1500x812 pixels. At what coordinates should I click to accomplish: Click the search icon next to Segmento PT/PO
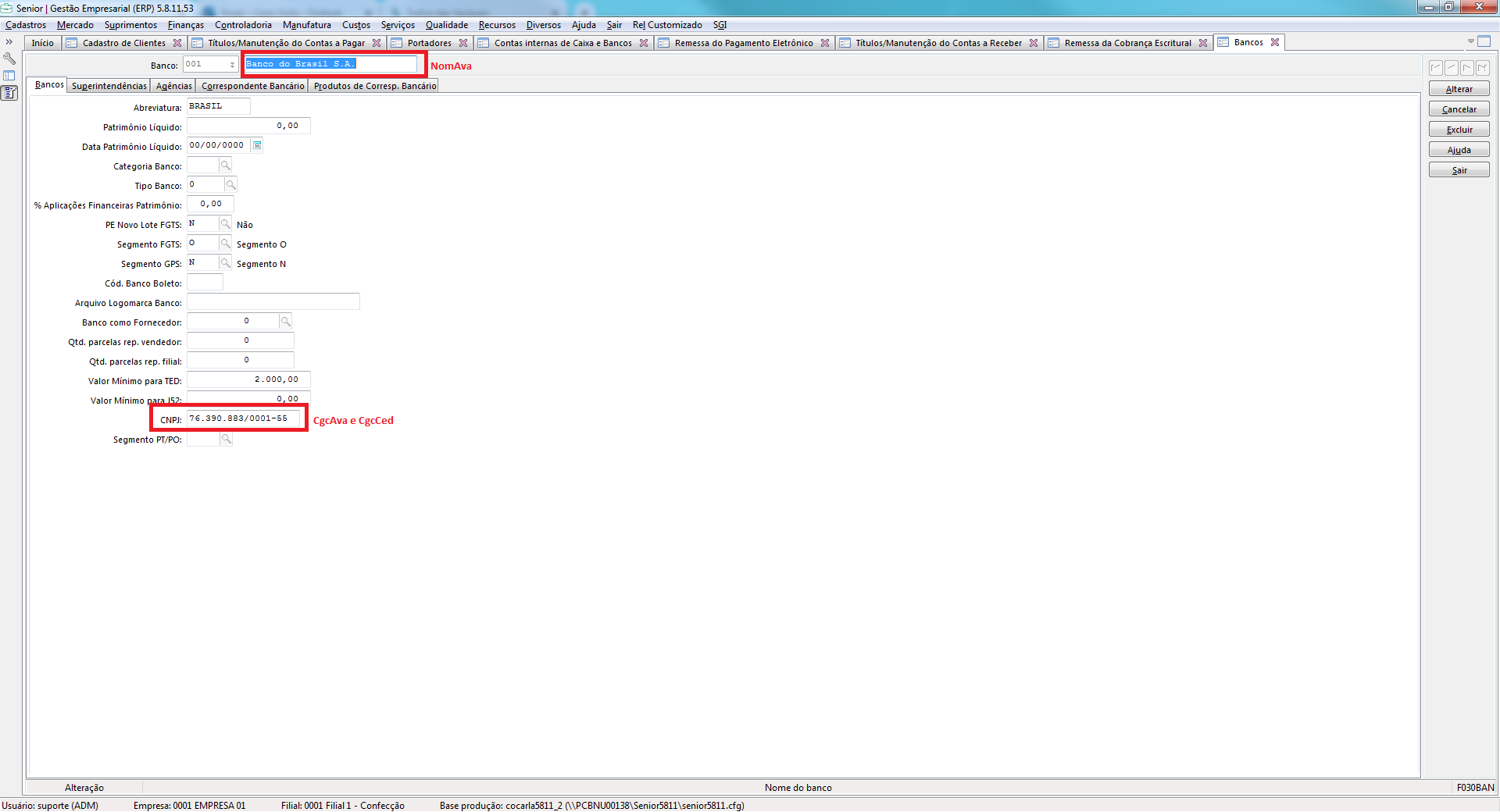pyautogui.click(x=226, y=439)
